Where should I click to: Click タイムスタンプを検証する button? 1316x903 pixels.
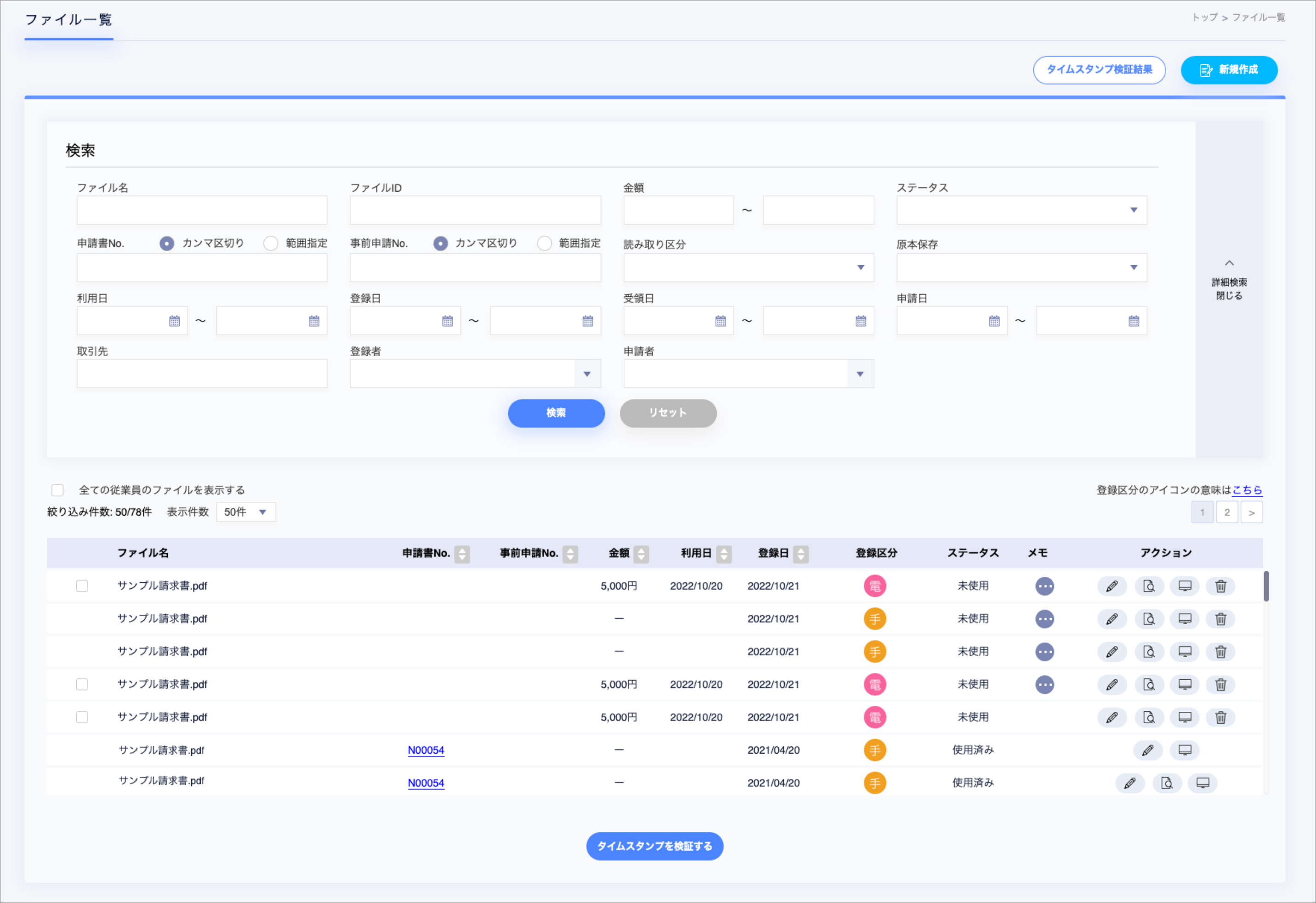[x=655, y=846]
